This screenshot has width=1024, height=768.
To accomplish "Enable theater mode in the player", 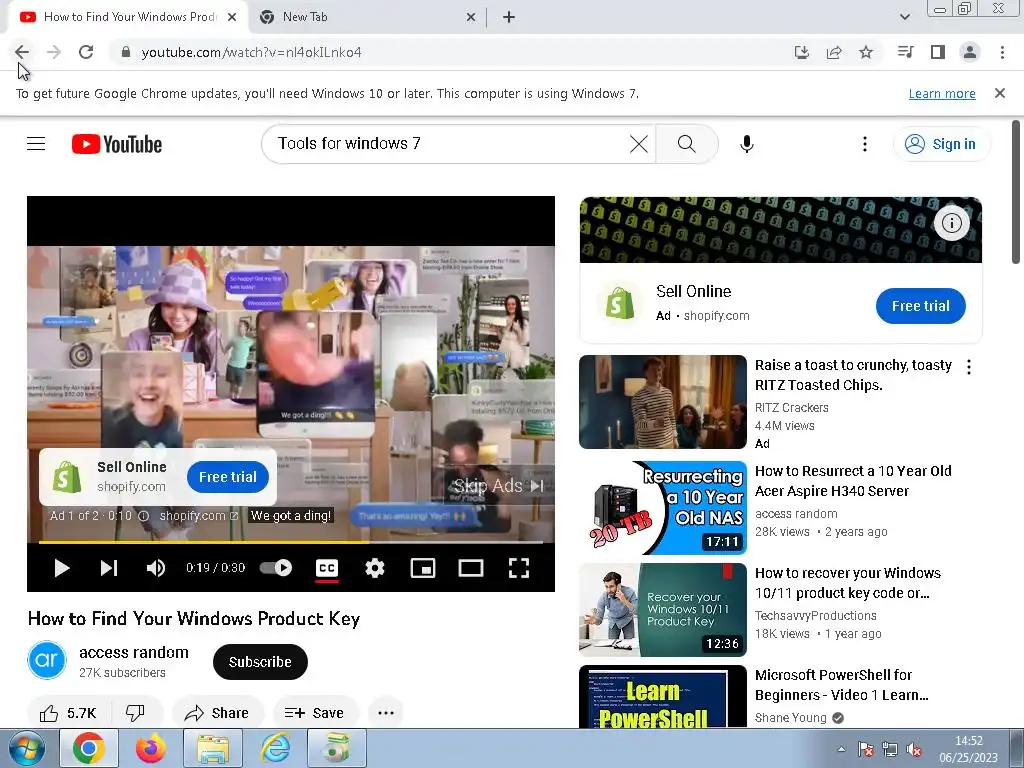I will 471,568.
